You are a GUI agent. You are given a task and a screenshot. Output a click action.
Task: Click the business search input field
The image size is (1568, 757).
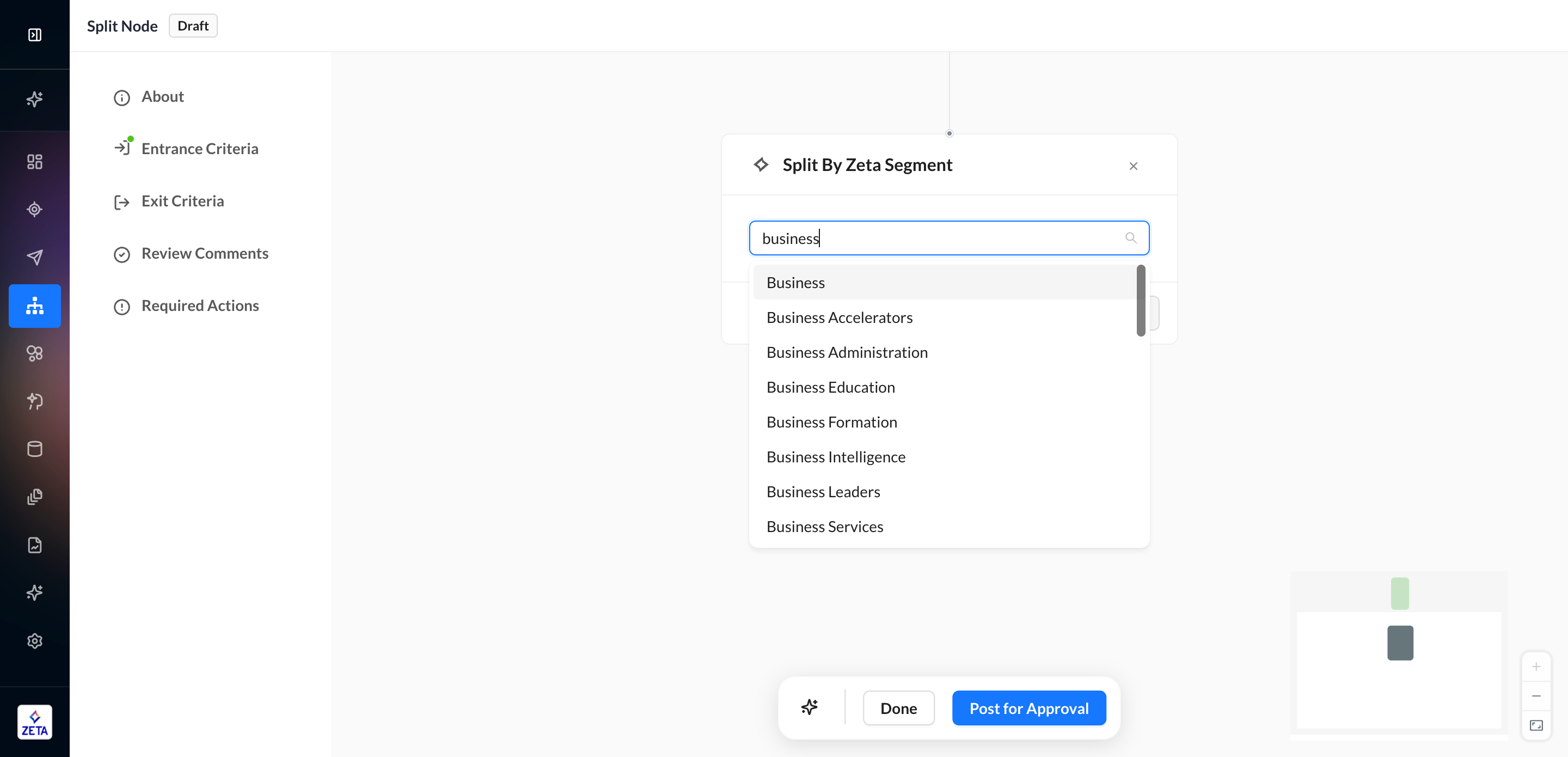click(x=938, y=238)
